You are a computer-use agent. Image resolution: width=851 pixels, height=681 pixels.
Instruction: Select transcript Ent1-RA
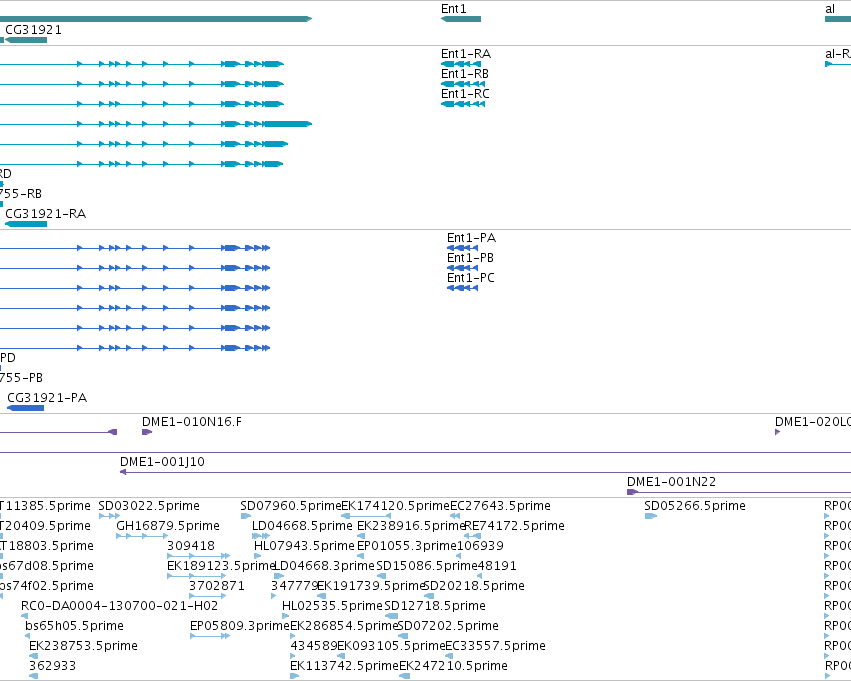pyautogui.click(x=461, y=64)
